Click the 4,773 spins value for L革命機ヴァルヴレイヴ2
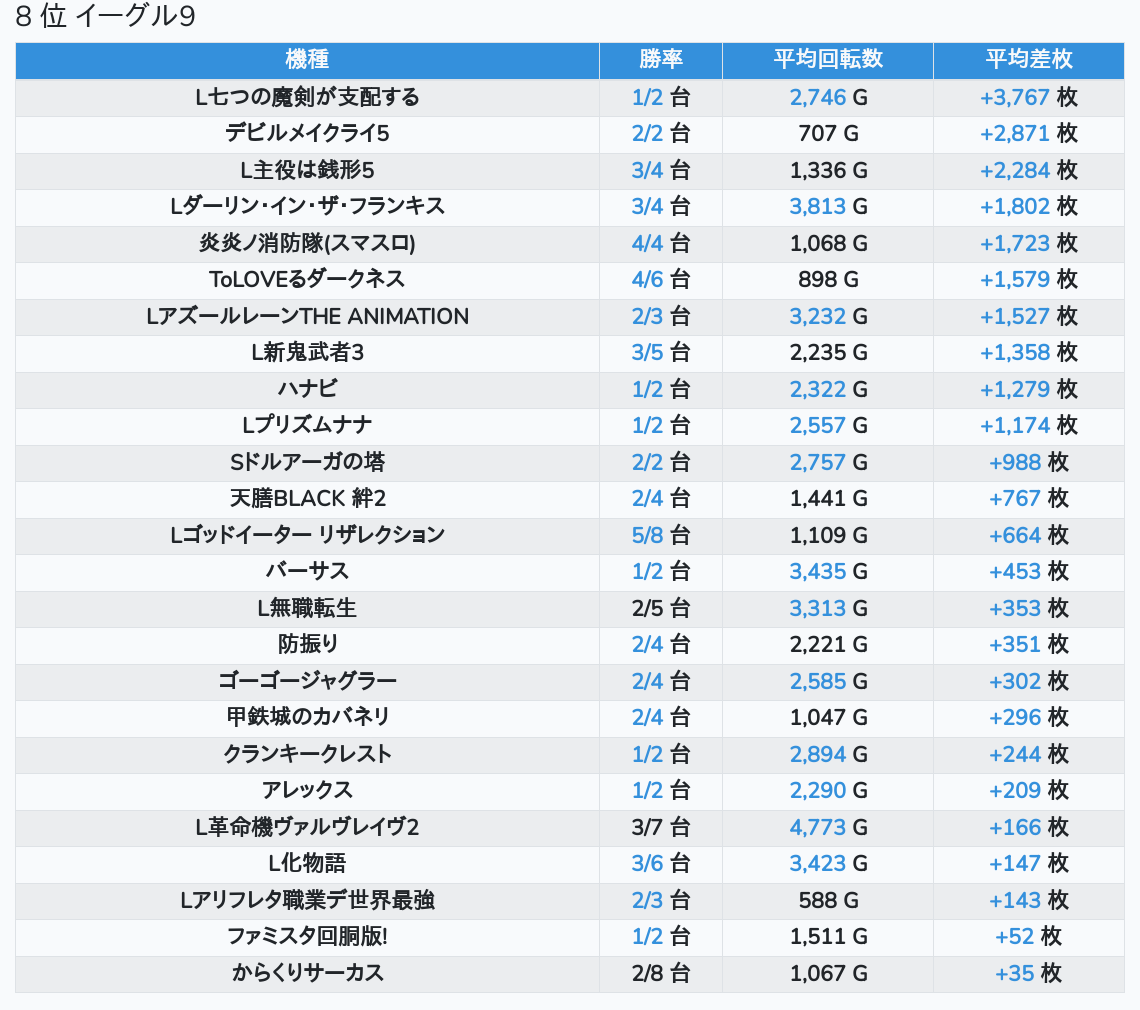The width and height of the screenshot is (1140, 1010). tap(817, 827)
